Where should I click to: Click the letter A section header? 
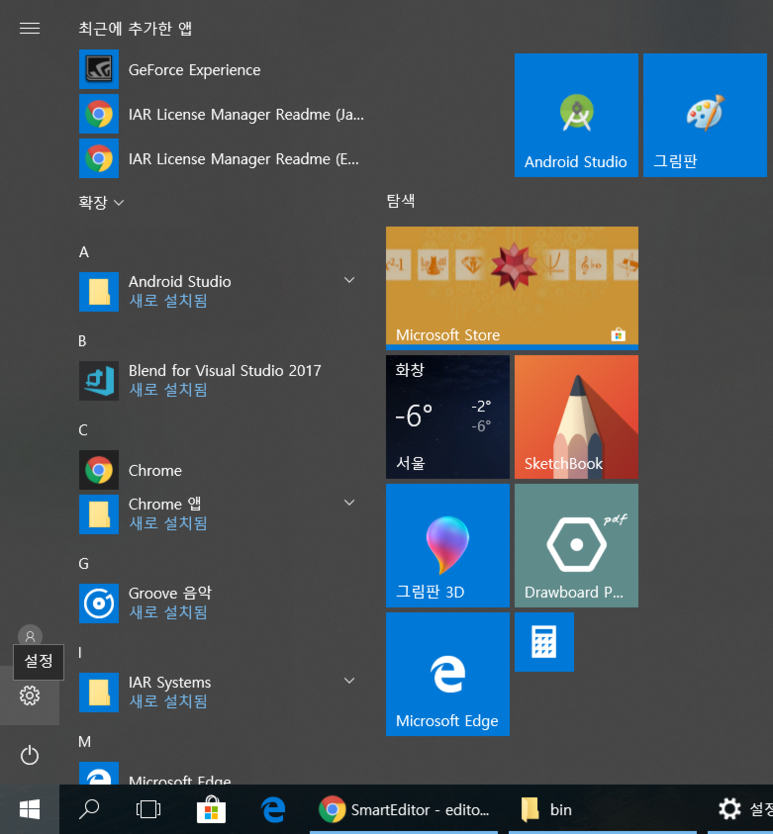click(x=84, y=252)
